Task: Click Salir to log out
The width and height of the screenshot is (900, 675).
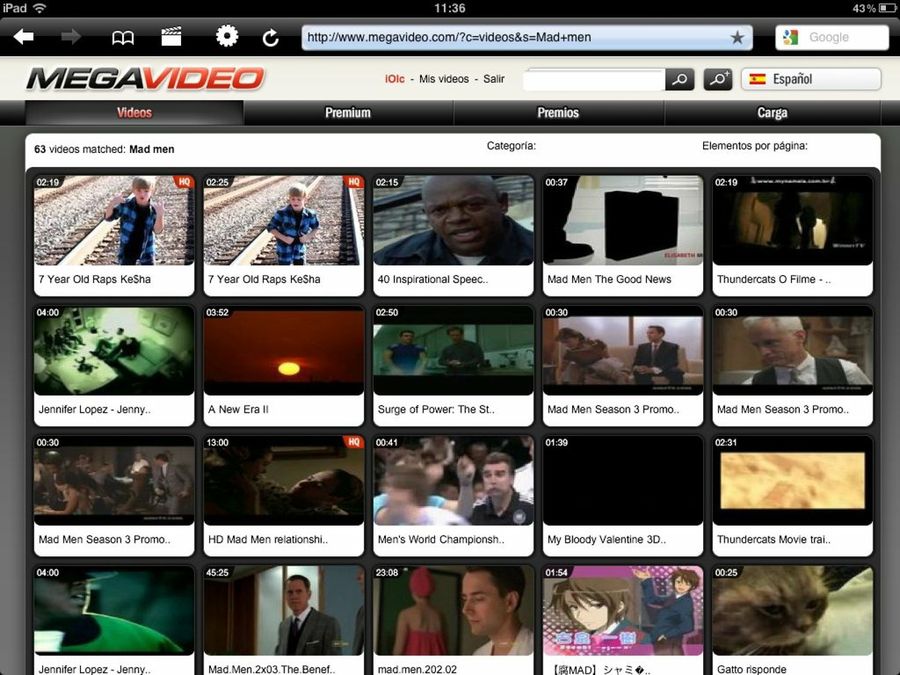Action: [x=494, y=78]
